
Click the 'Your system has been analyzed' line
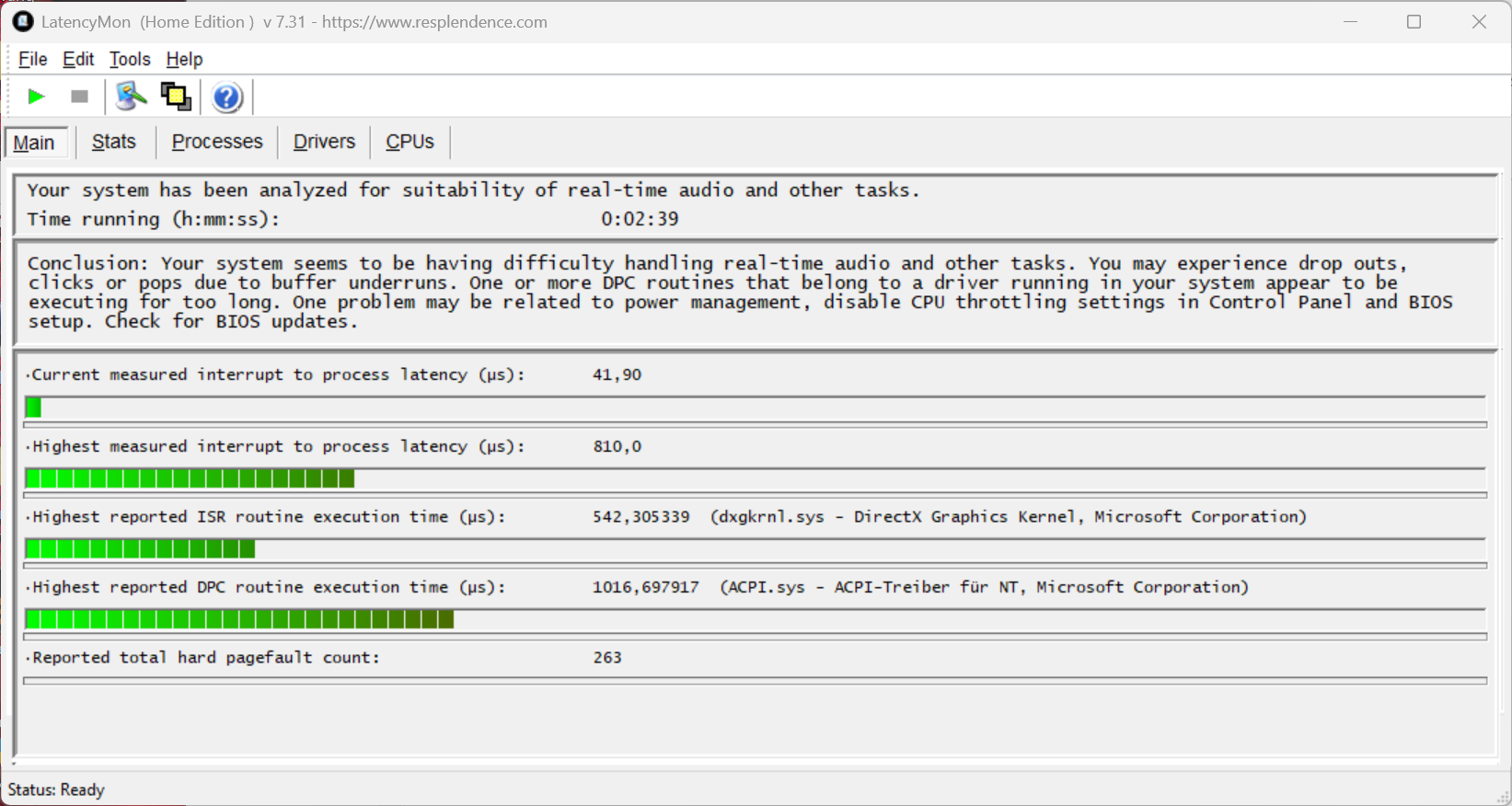tap(473, 190)
